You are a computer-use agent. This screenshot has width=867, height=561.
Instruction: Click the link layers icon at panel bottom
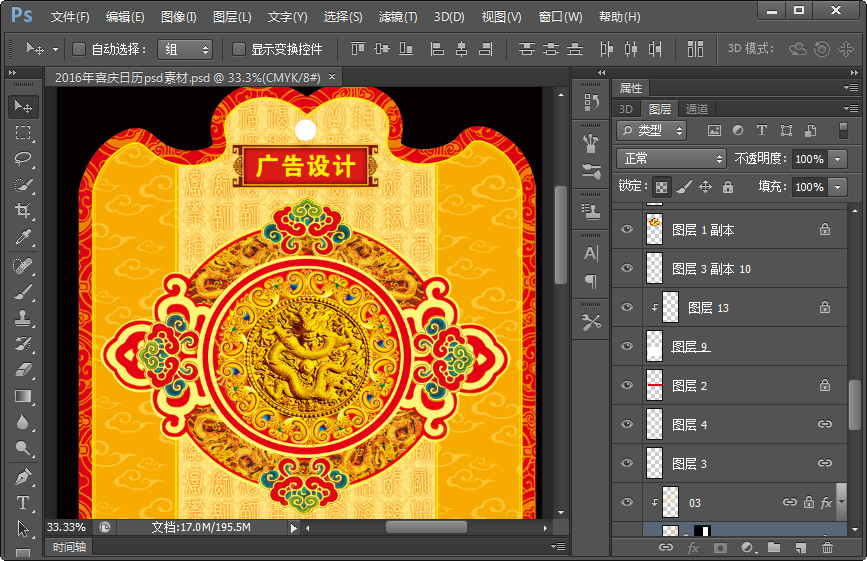666,548
